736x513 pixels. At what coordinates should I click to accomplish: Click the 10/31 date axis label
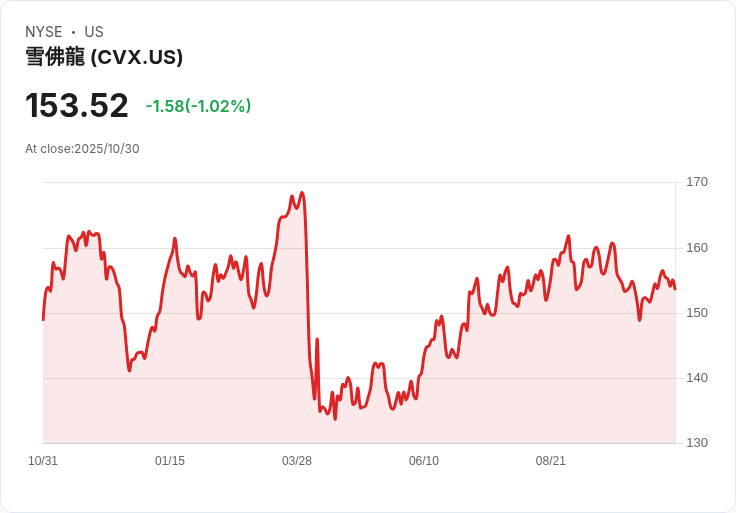(43, 461)
